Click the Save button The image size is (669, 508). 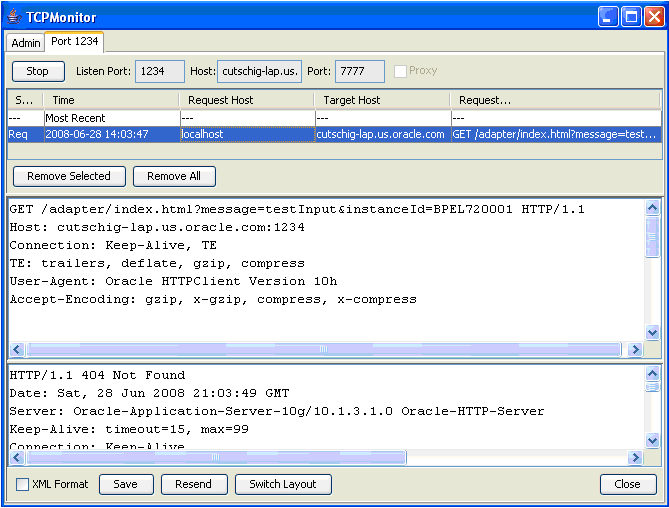pos(126,485)
